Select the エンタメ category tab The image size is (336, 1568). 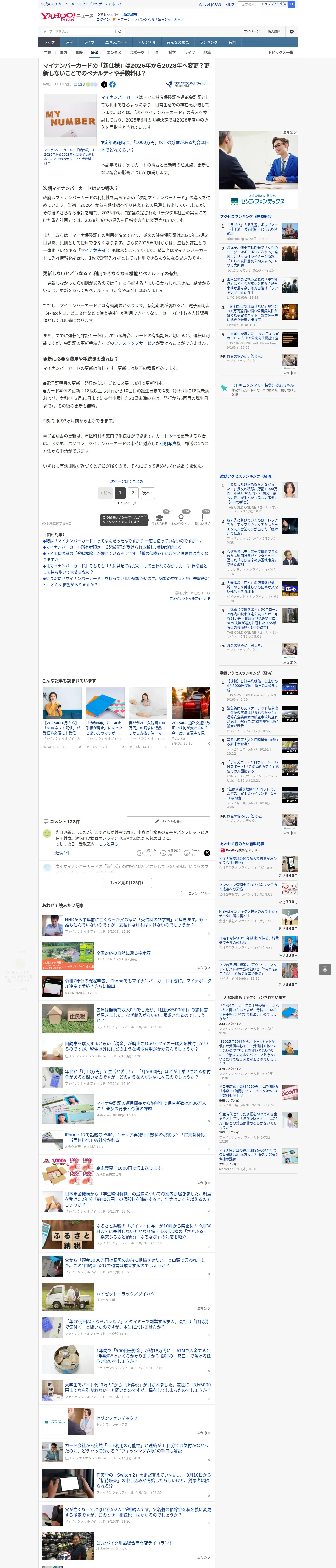point(114,53)
